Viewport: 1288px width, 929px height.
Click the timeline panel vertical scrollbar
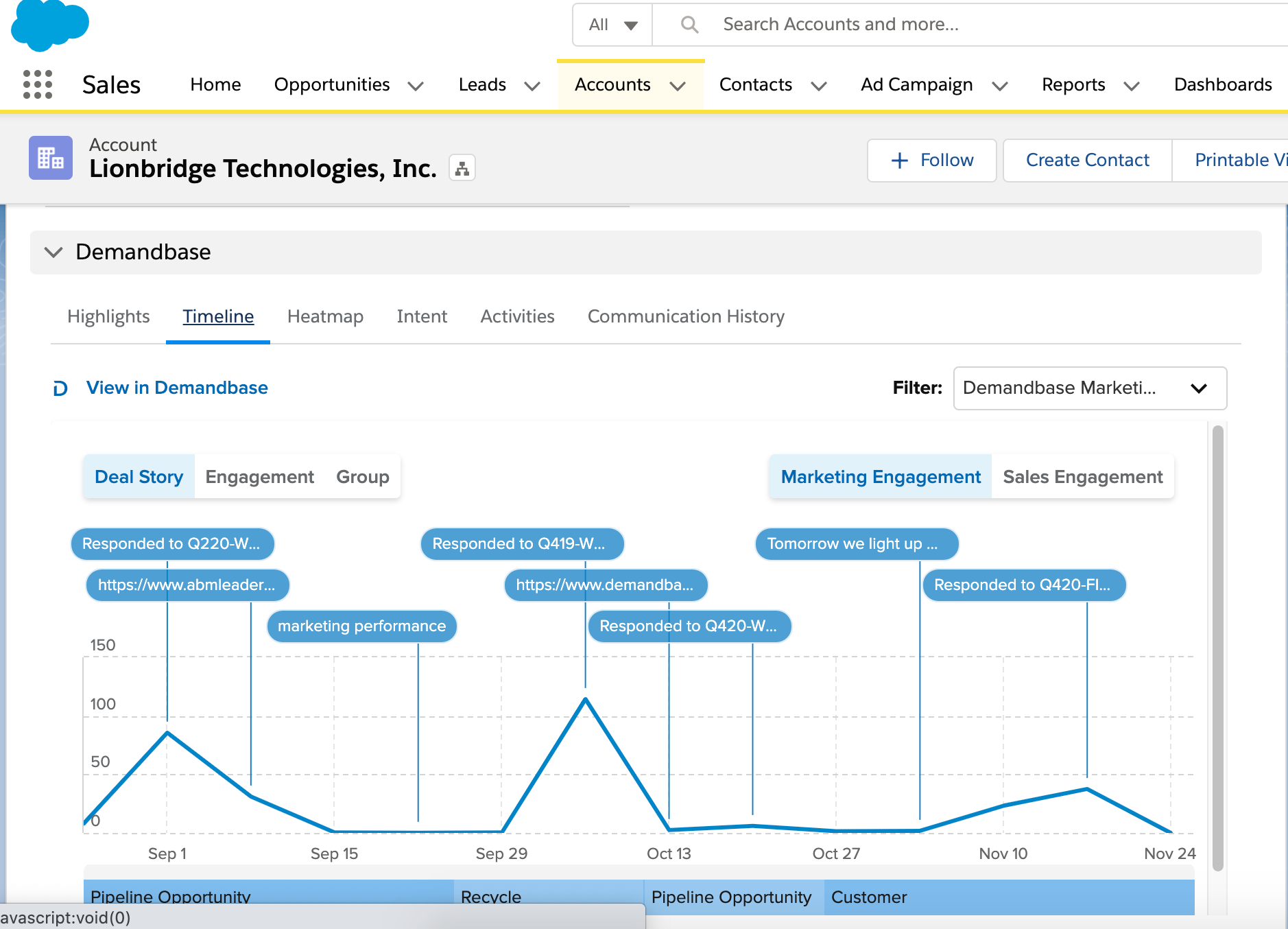1218,648
